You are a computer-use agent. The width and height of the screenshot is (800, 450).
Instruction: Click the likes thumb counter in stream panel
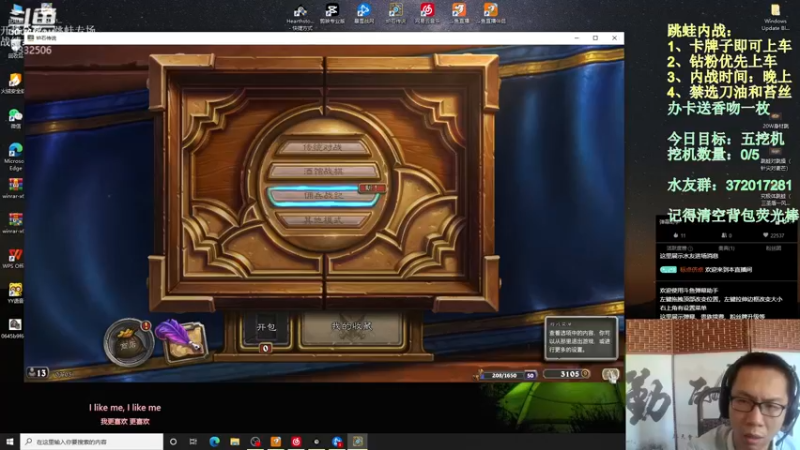pos(679,235)
